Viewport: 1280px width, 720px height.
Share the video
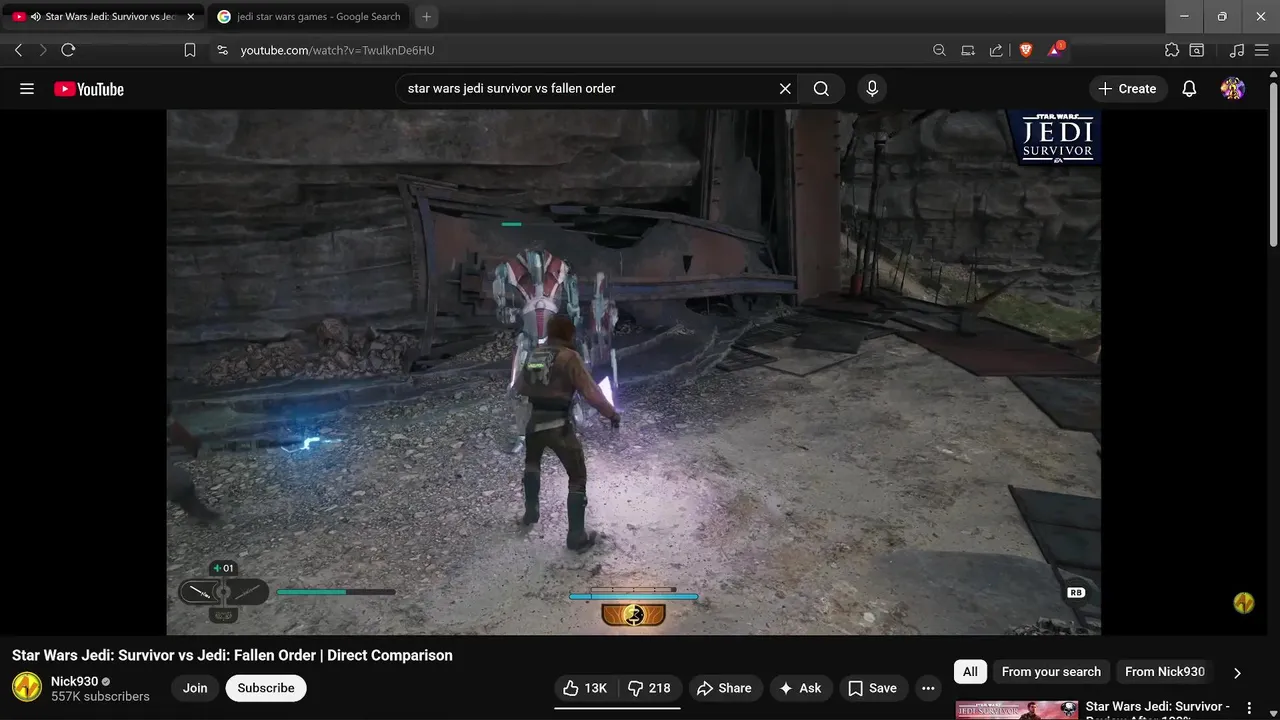[x=724, y=688]
